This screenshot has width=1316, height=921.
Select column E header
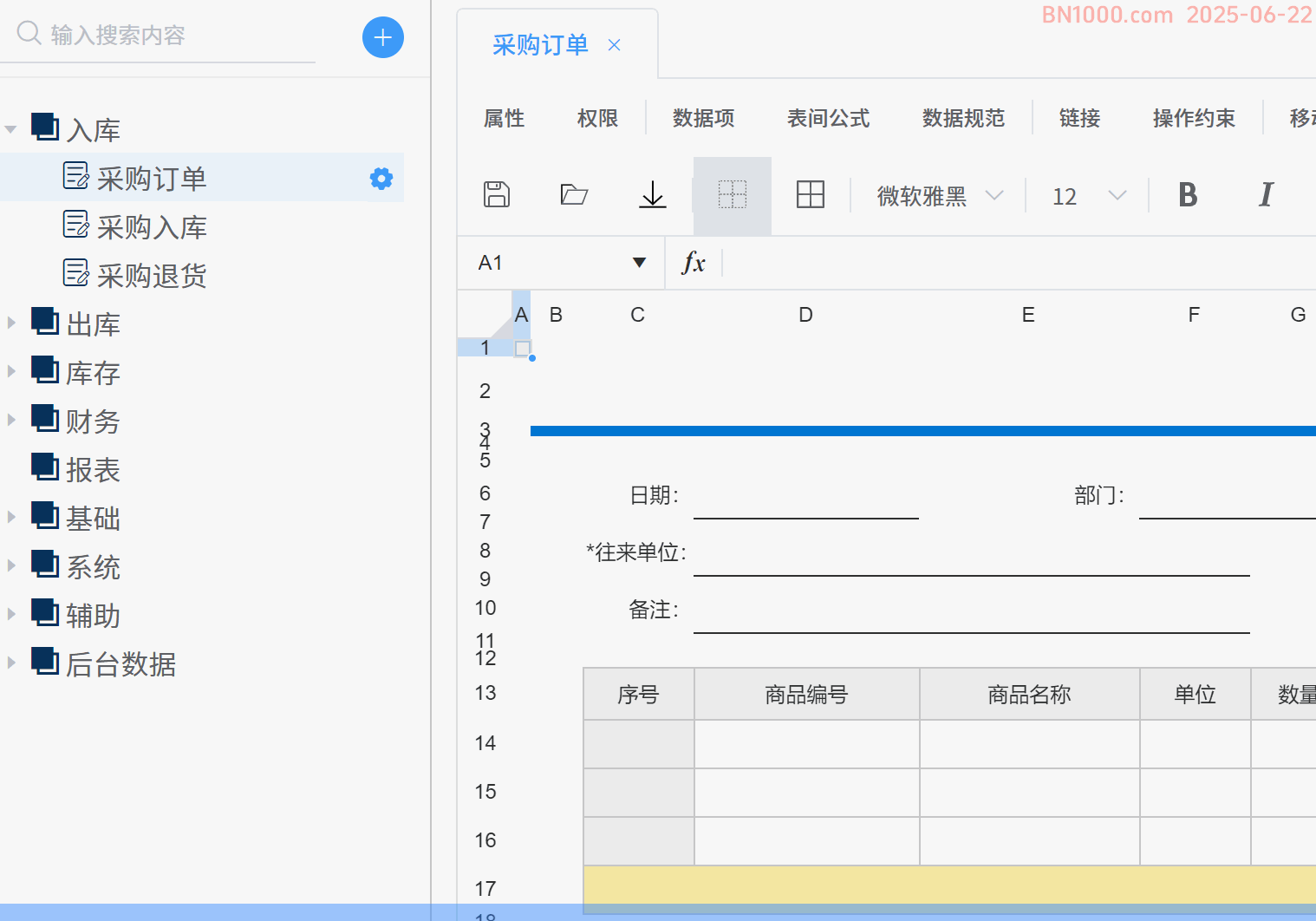pos(1029,315)
